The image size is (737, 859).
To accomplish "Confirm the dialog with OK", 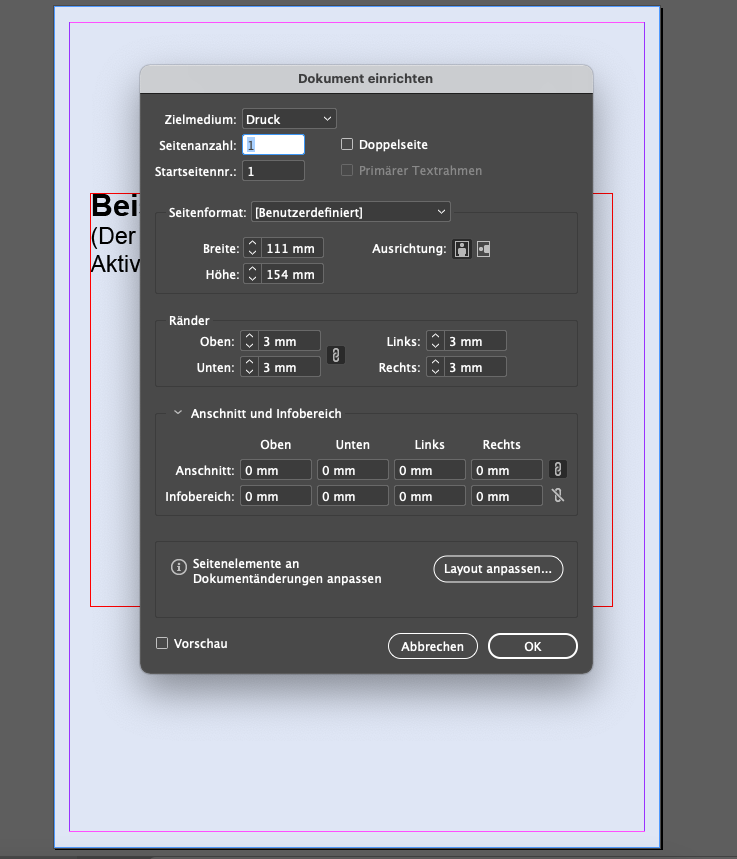I will [532, 647].
